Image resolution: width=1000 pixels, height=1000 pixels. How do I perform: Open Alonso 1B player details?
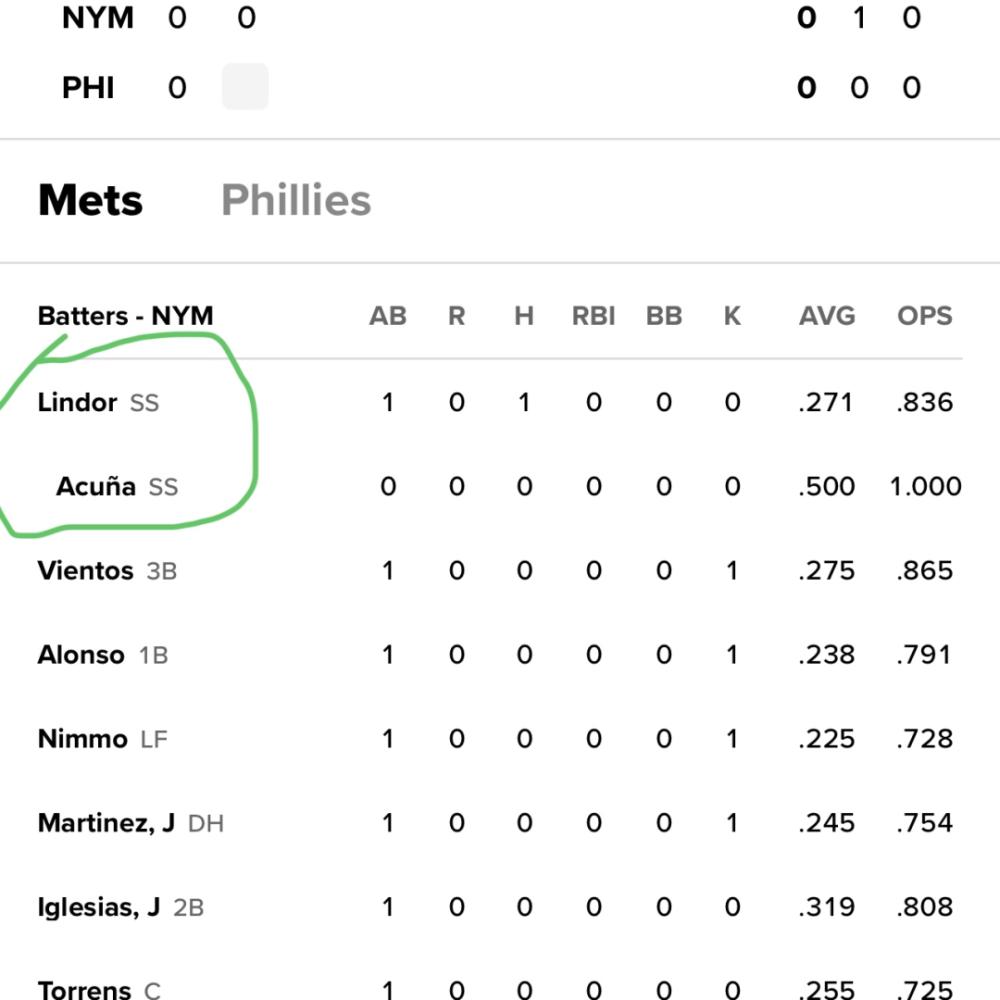[103, 655]
